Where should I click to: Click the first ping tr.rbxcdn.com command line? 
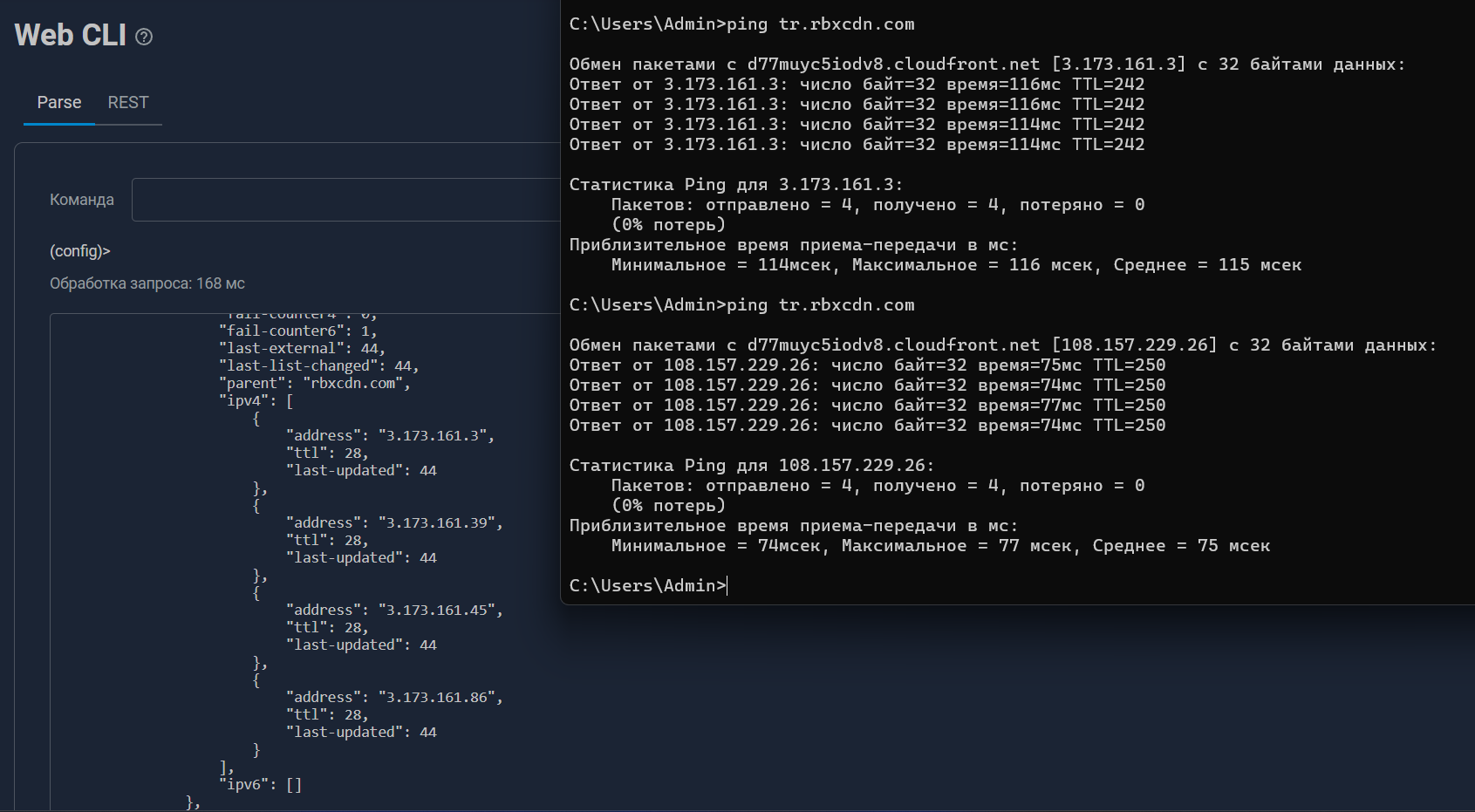pyautogui.click(x=741, y=24)
